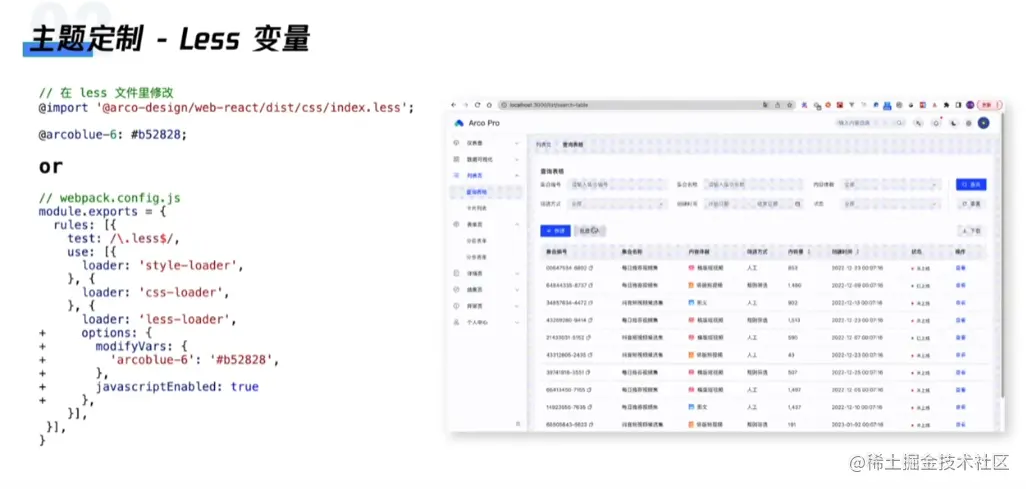The width and height of the screenshot is (1026, 489).
Task: Click the '@arcoblue-6: #b52828;' code line
Action: point(113,134)
